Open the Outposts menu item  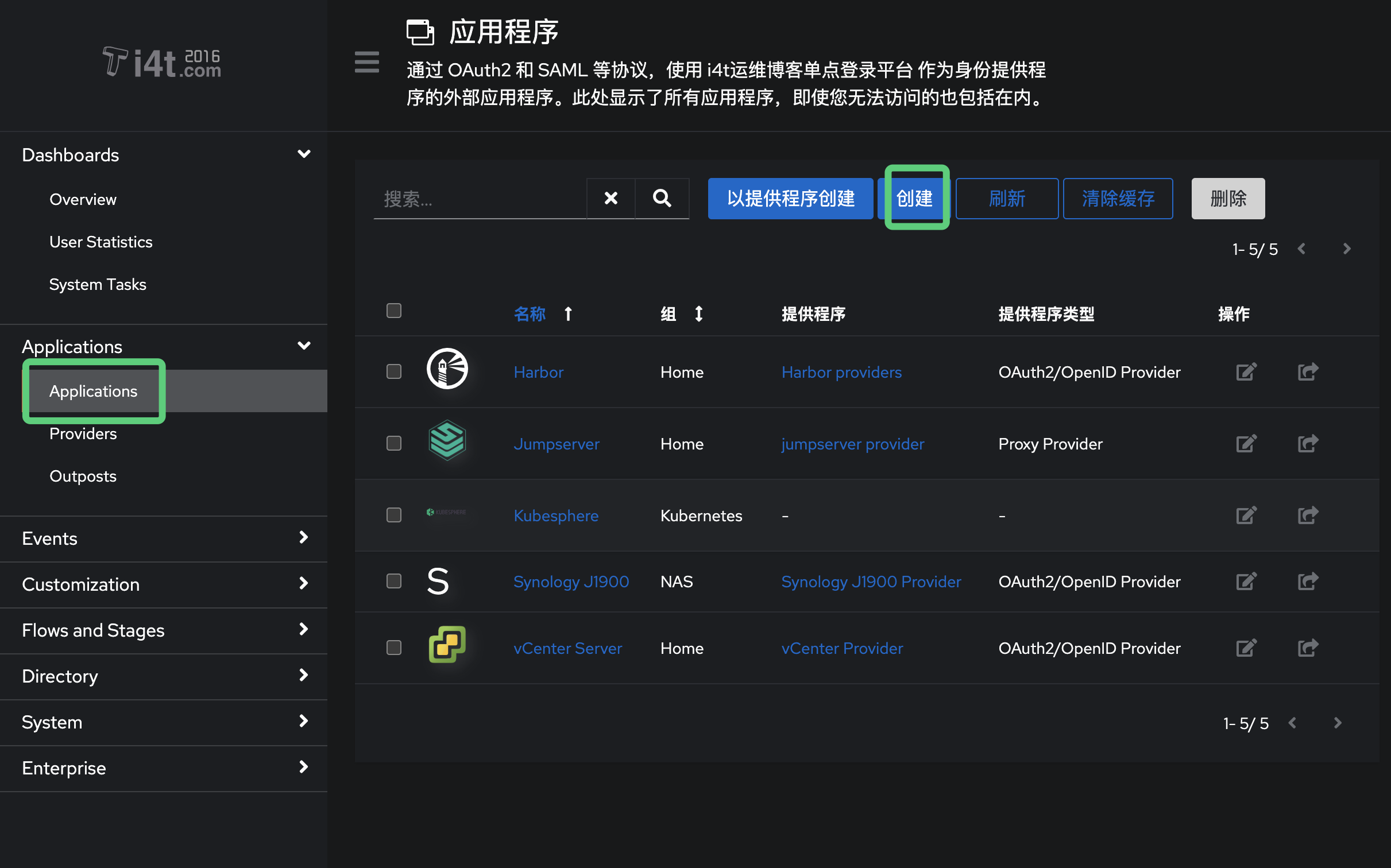[83, 476]
